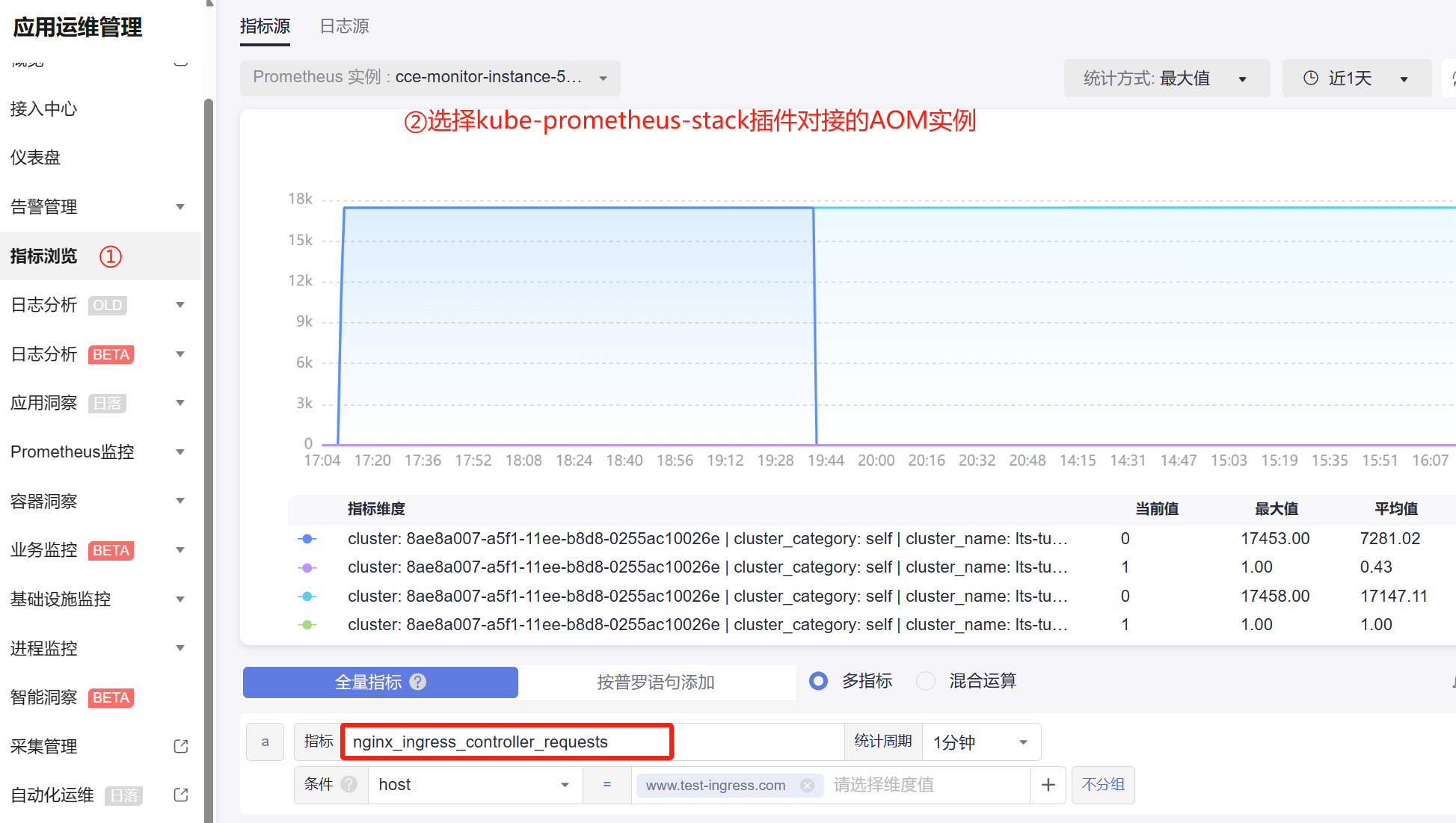Click the blue series legend marker
Viewport: 1456px width, 823px height.
[x=307, y=539]
